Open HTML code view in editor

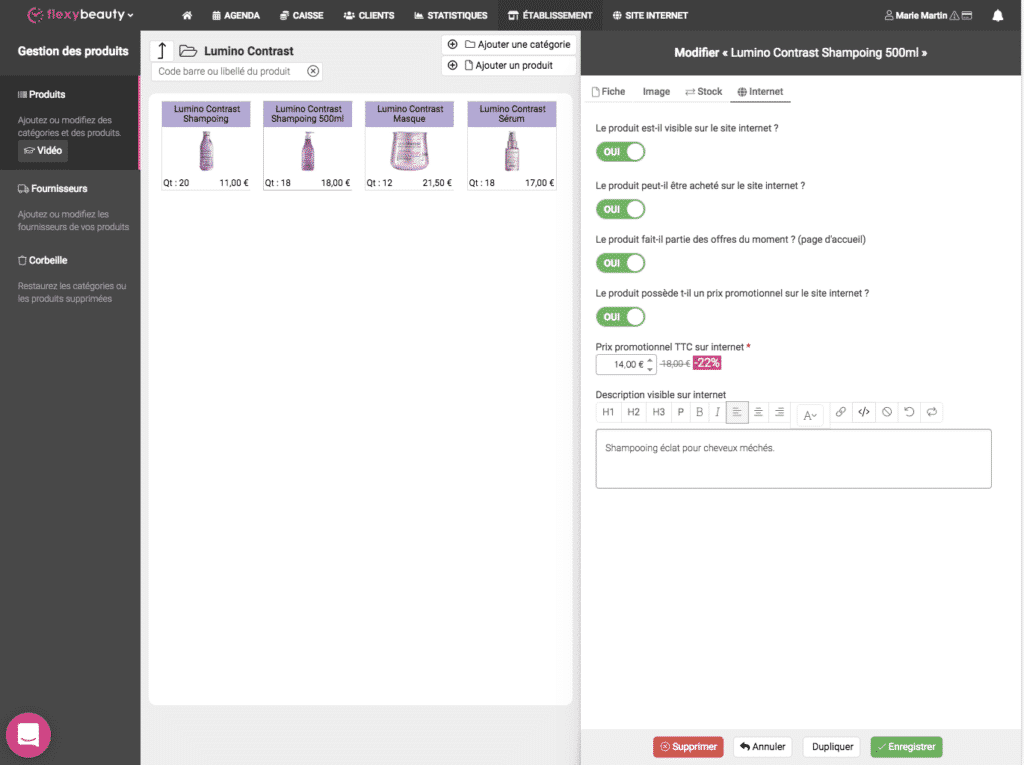pos(863,412)
